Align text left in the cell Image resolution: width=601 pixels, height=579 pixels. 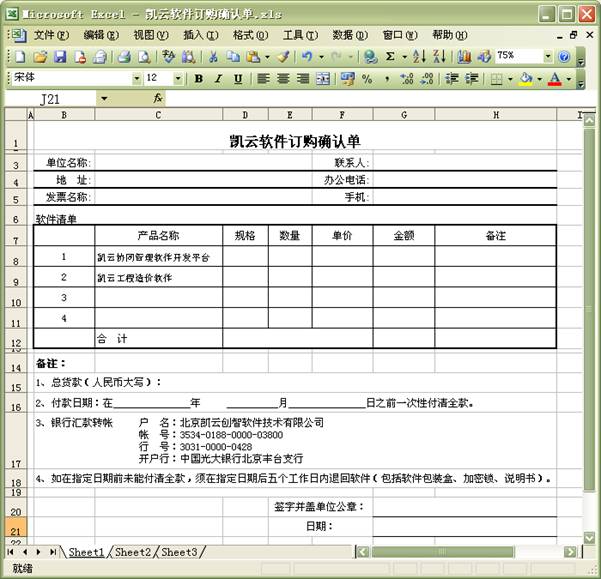pos(263,79)
